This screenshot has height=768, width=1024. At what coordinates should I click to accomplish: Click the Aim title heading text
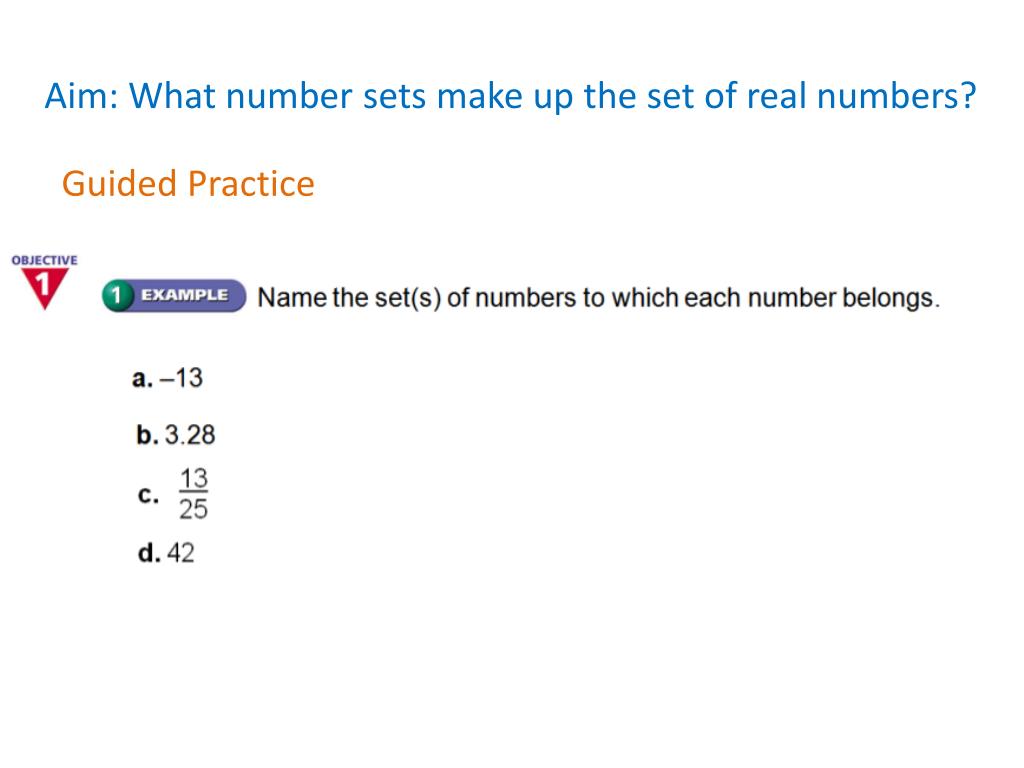[510, 96]
